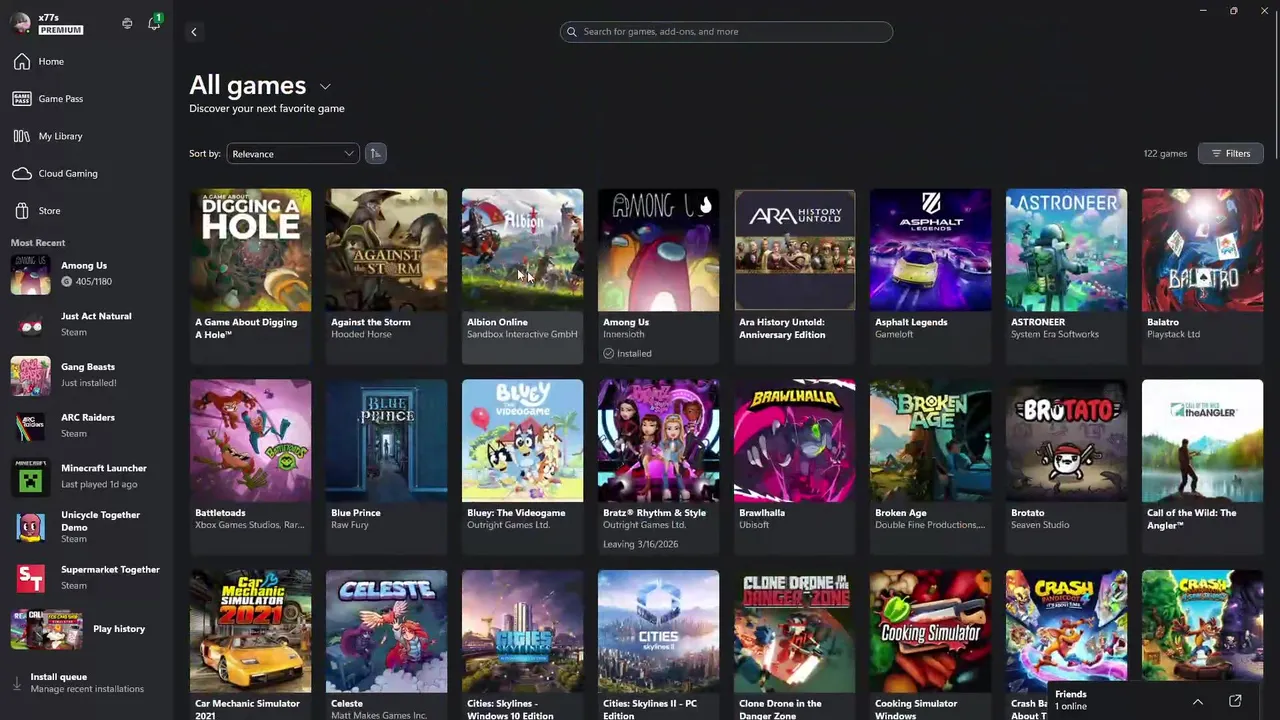Select Game Pass menu label

tap(61, 99)
